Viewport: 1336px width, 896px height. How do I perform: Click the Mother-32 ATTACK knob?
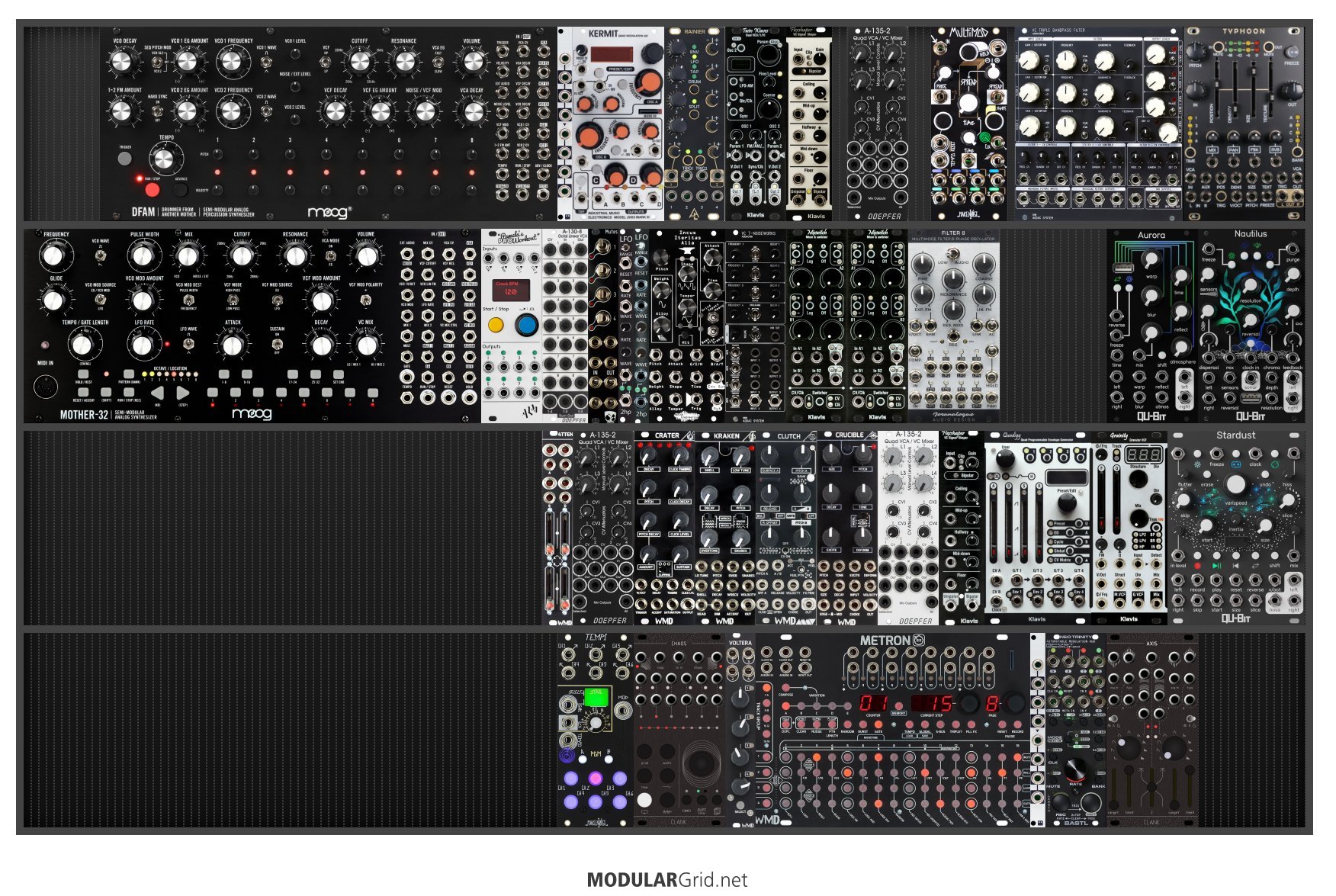point(233,344)
